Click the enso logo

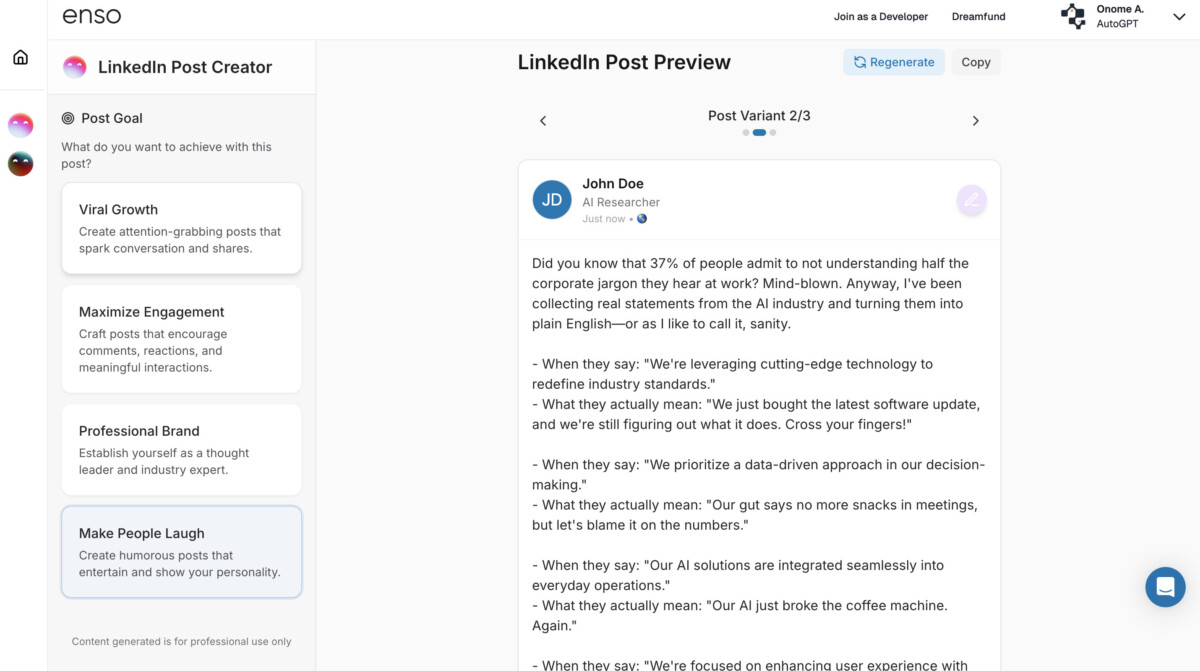(91, 16)
